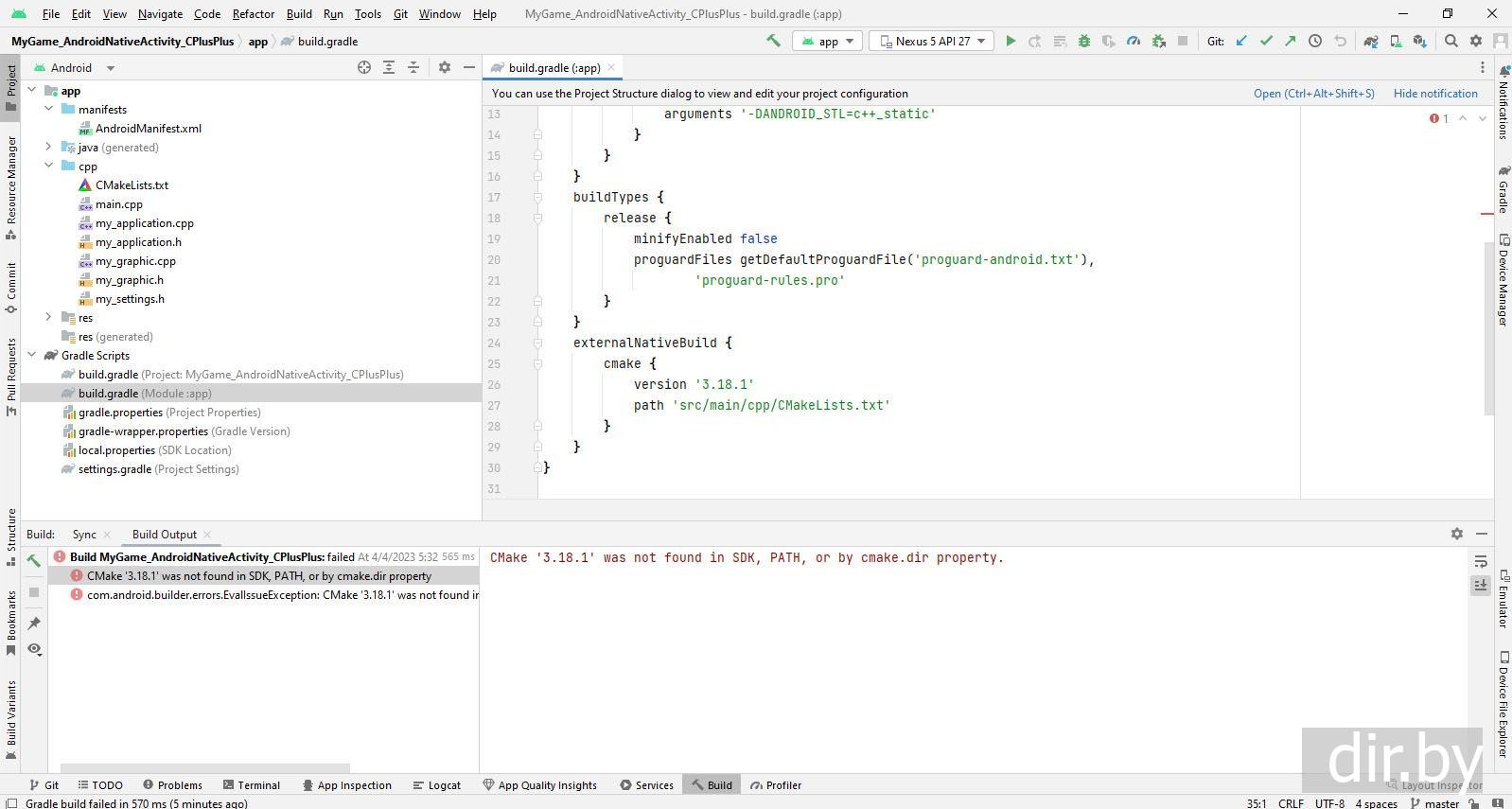Expand the res folder in project tree
This screenshot has width=1512, height=809.
click(49, 318)
